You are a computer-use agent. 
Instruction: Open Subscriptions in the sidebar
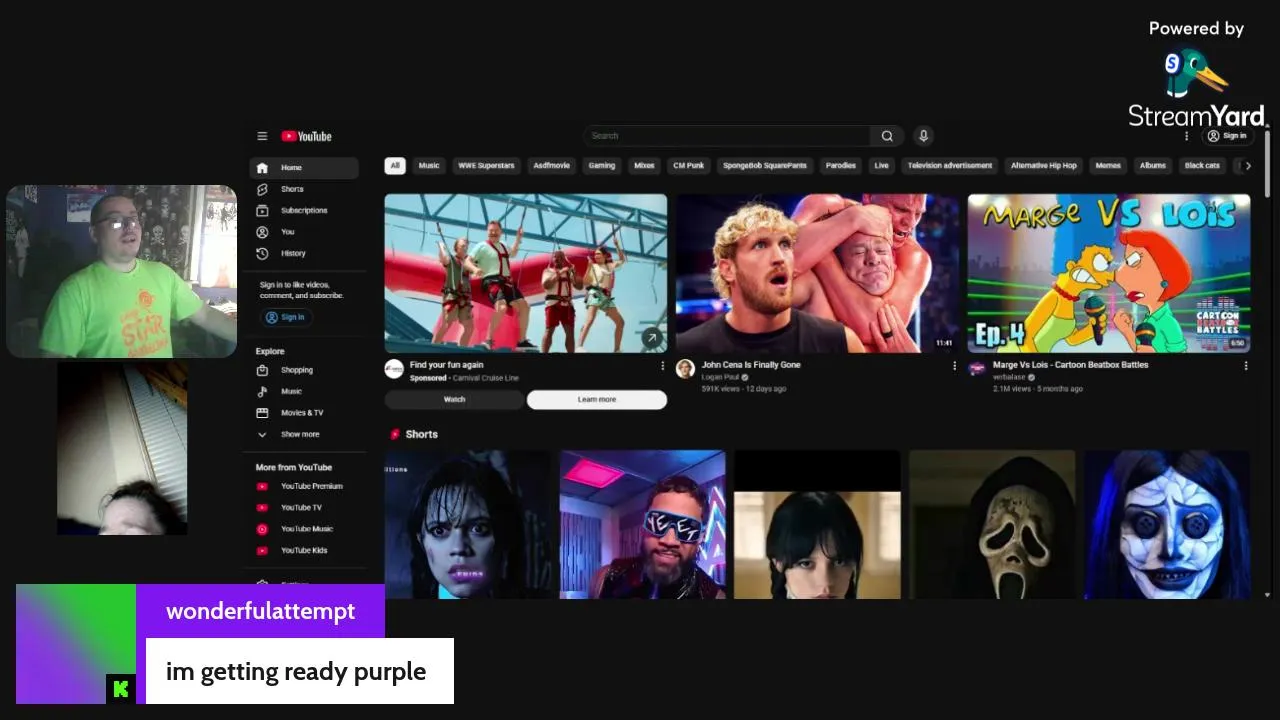pos(304,211)
